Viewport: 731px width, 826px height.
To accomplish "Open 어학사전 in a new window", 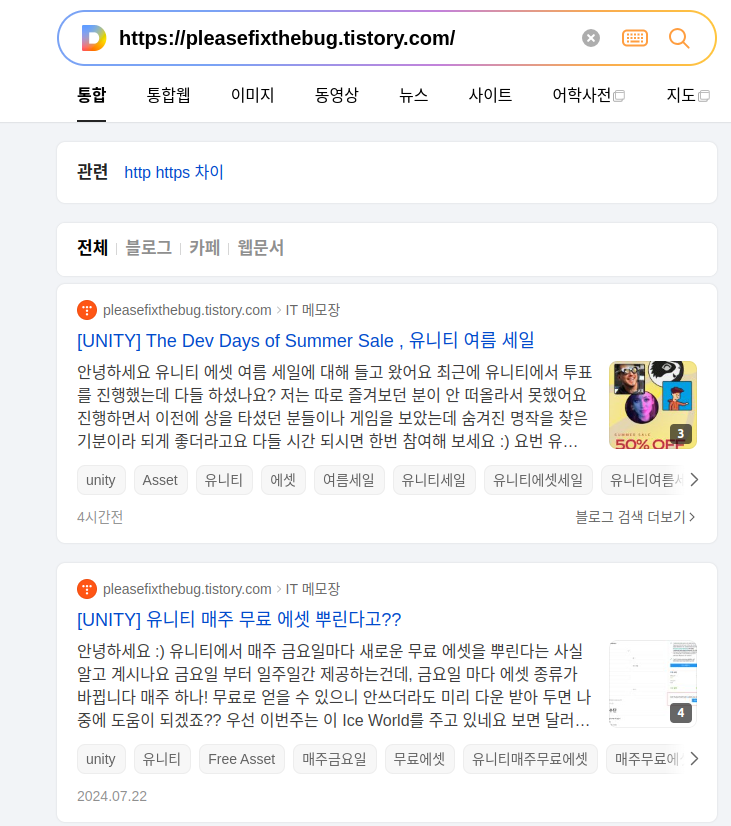I will pos(588,95).
